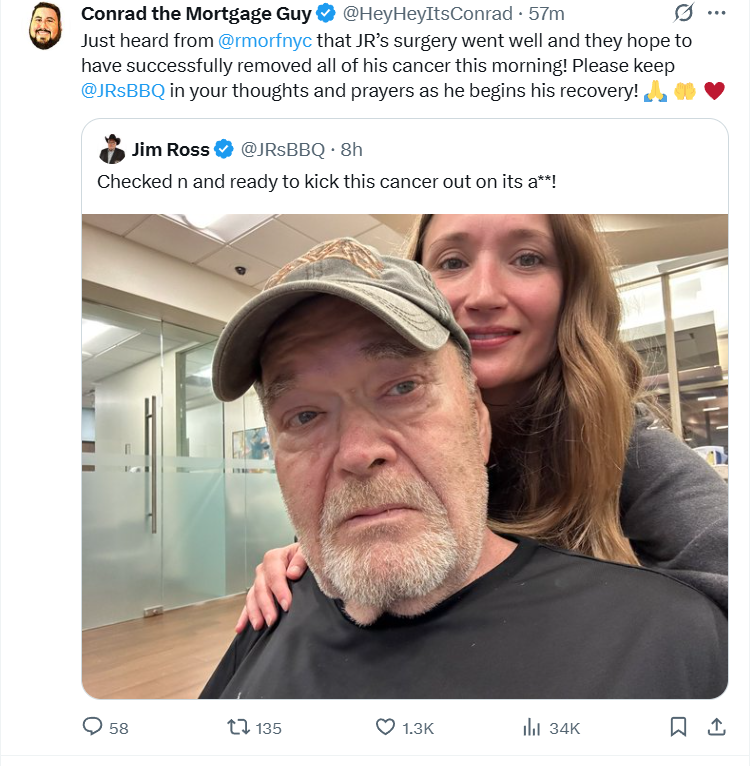The width and height of the screenshot is (755, 766).
Task: Click Conrad's profile avatar
Action: [46, 26]
